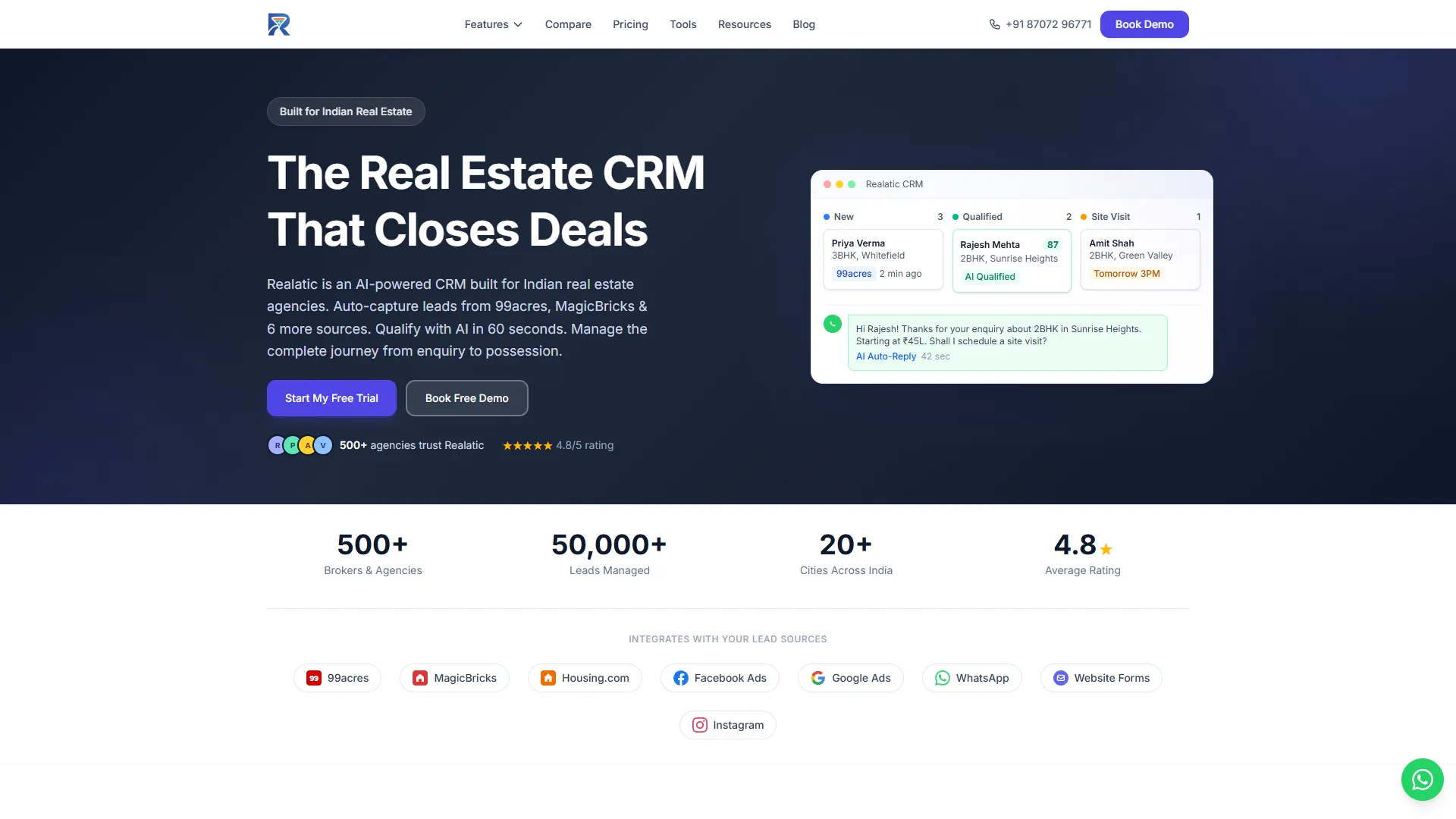Image resolution: width=1456 pixels, height=819 pixels.
Task: Click the star beside 4.8 average rating
Action: point(1106,549)
